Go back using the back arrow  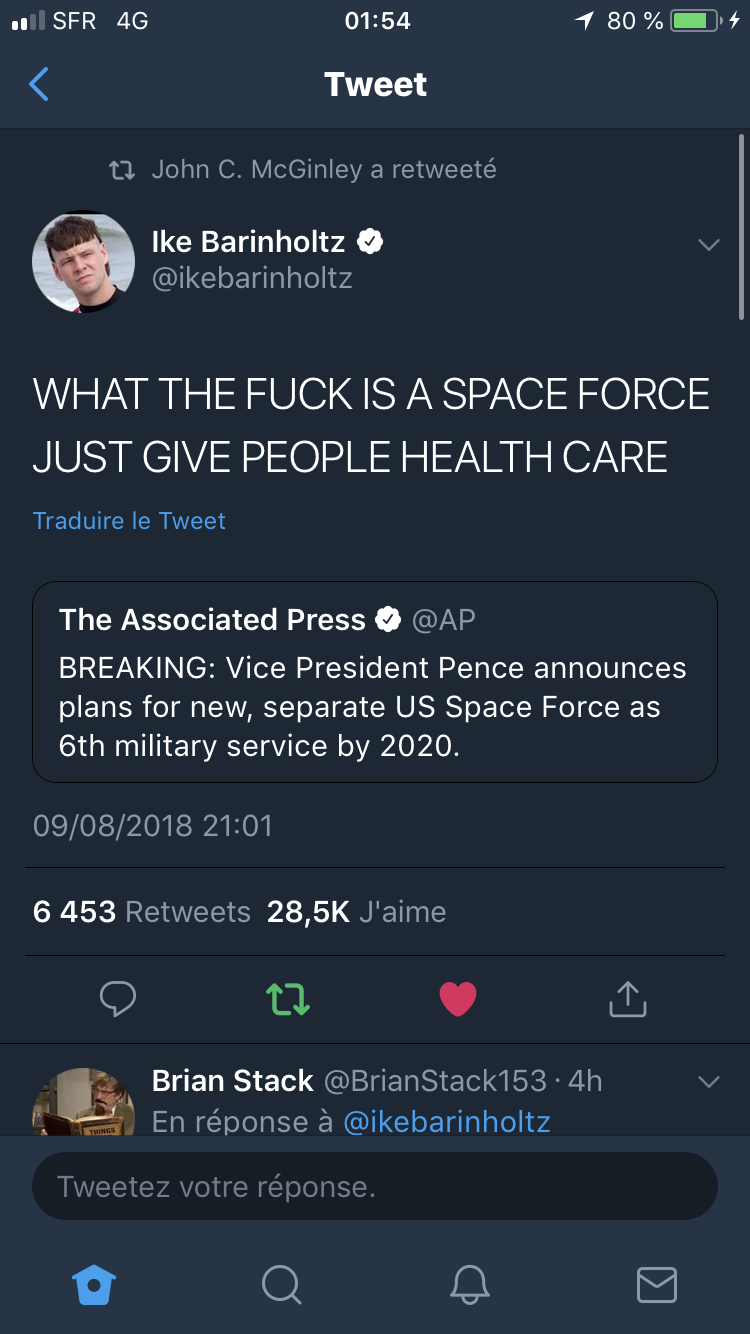(39, 85)
